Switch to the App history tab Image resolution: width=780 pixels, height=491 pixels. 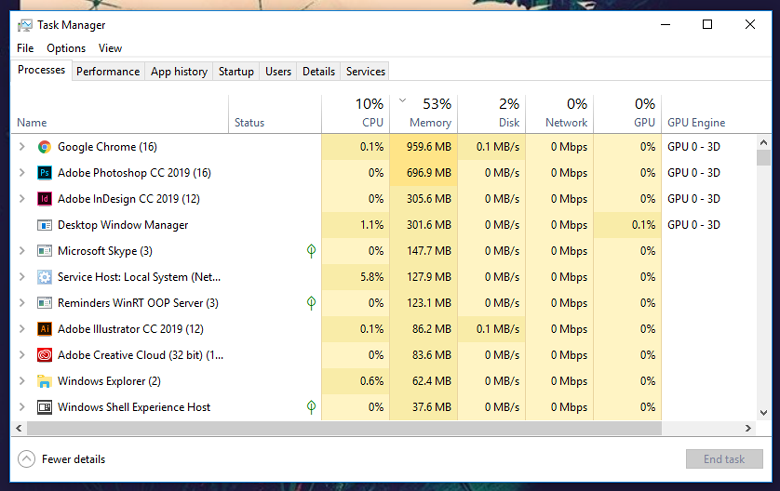click(x=179, y=72)
